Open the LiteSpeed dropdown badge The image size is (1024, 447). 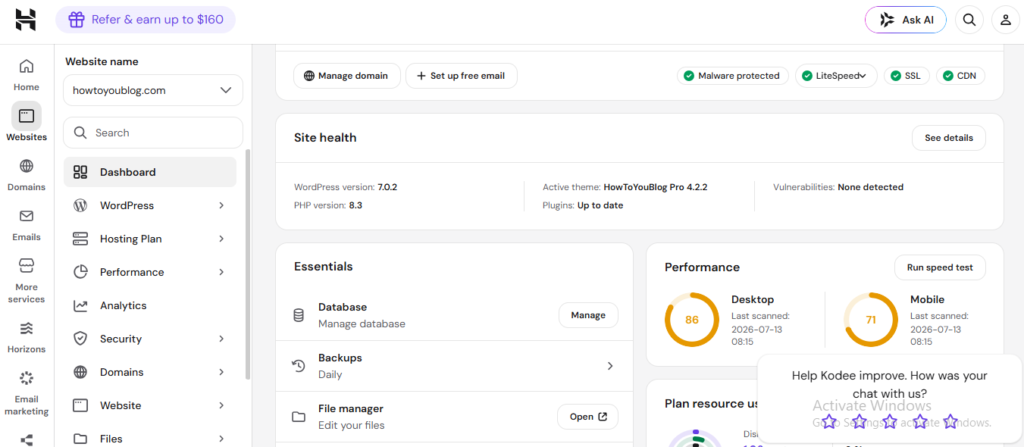tap(837, 76)
